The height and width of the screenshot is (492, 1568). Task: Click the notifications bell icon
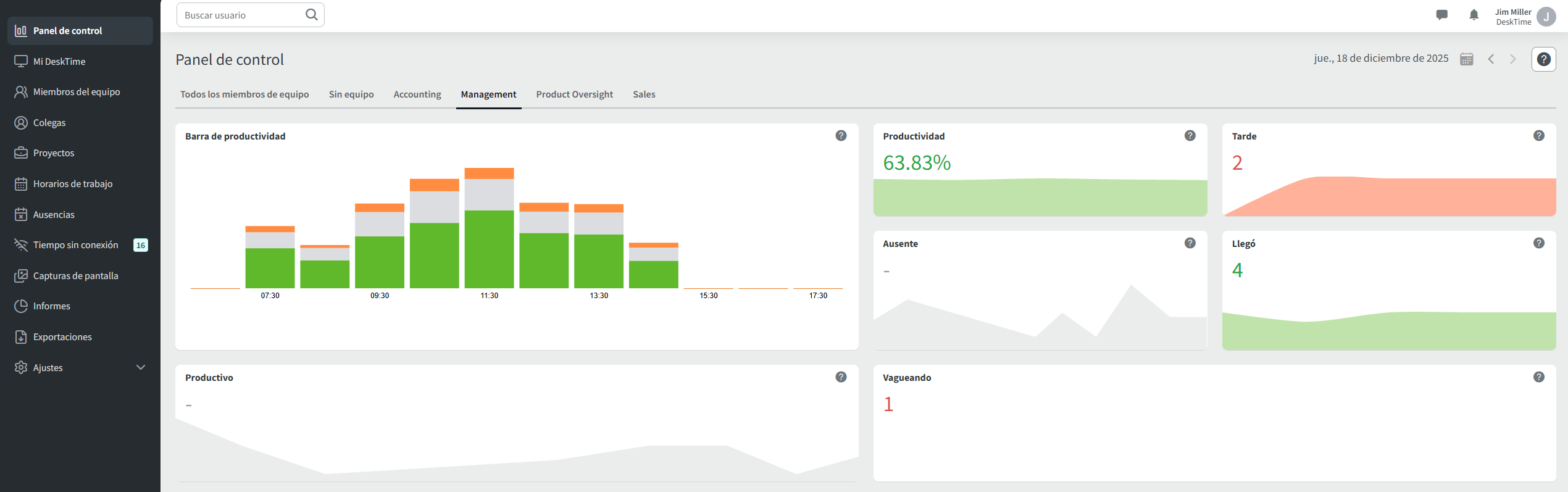[1474, 15]
